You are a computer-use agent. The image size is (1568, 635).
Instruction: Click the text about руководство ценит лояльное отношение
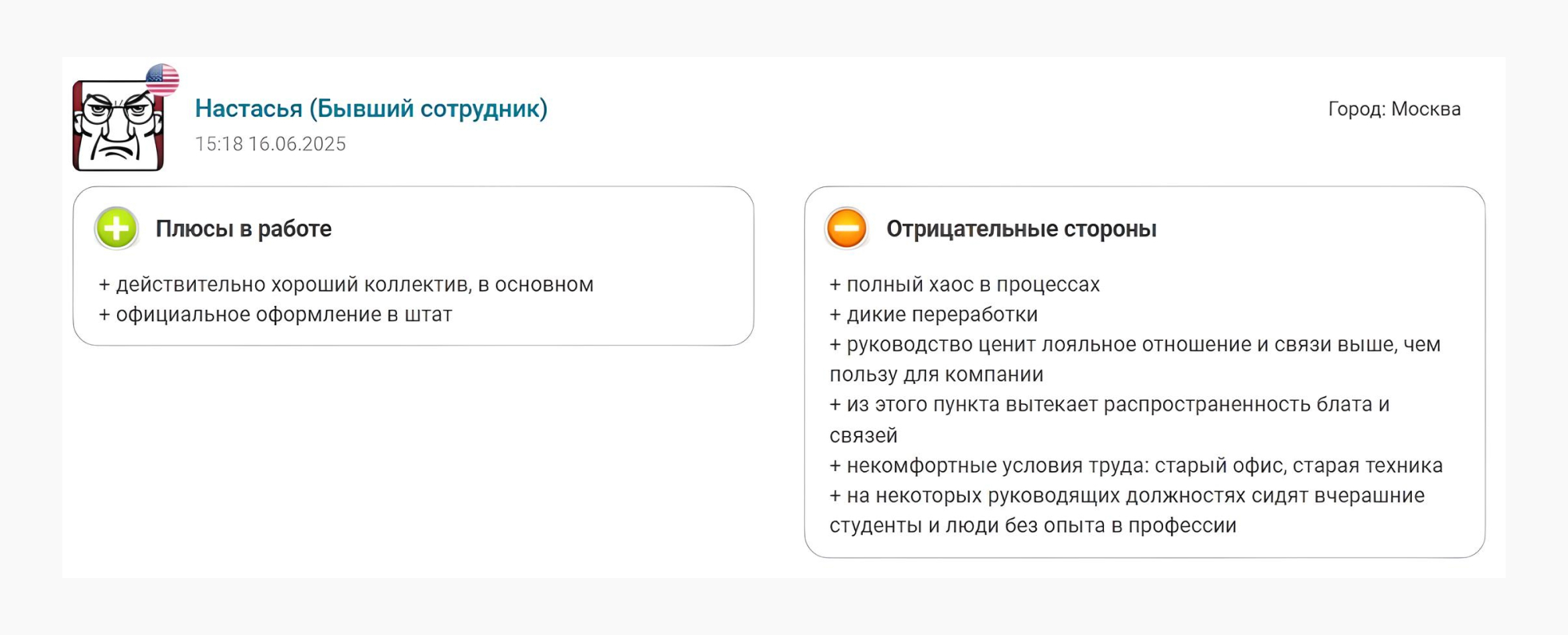(1135, 345)
